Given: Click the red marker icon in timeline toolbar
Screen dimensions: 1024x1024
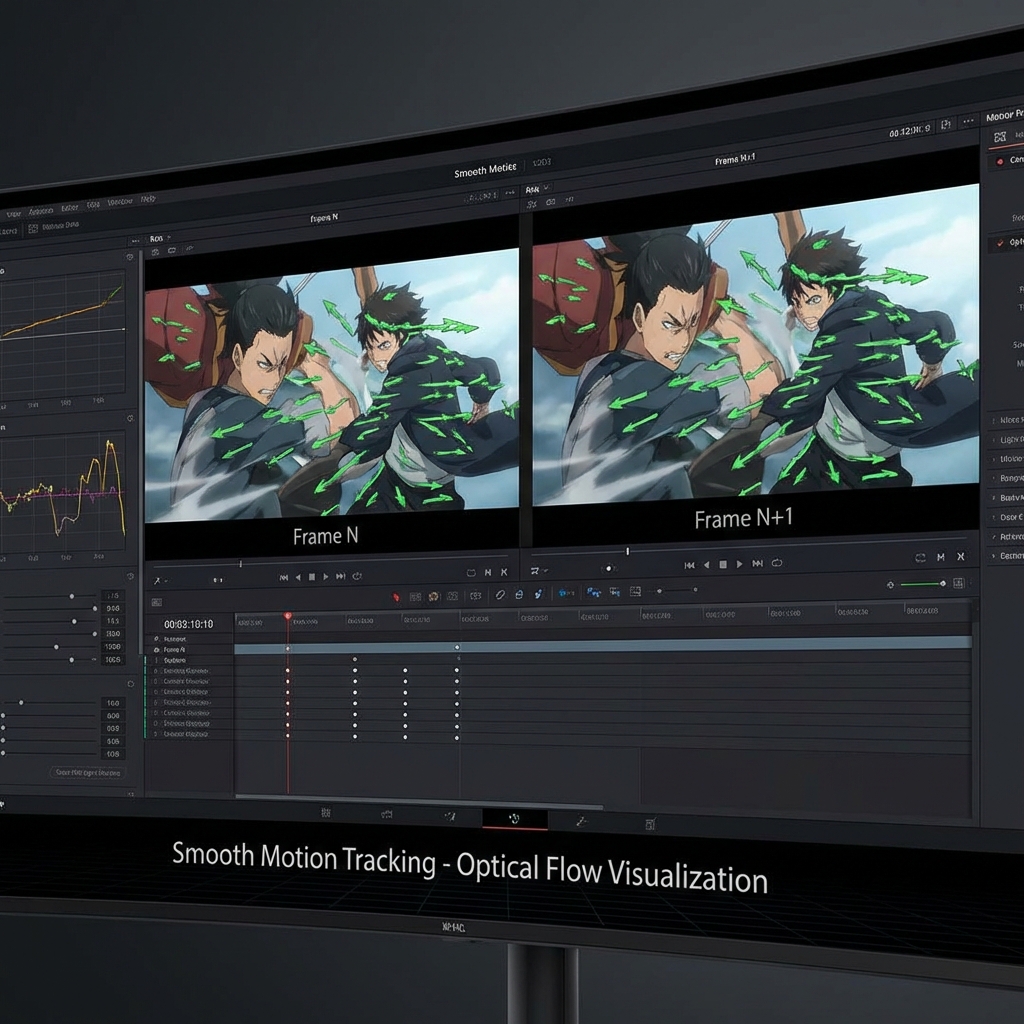Looking at the screenshot, I should 396,597.
